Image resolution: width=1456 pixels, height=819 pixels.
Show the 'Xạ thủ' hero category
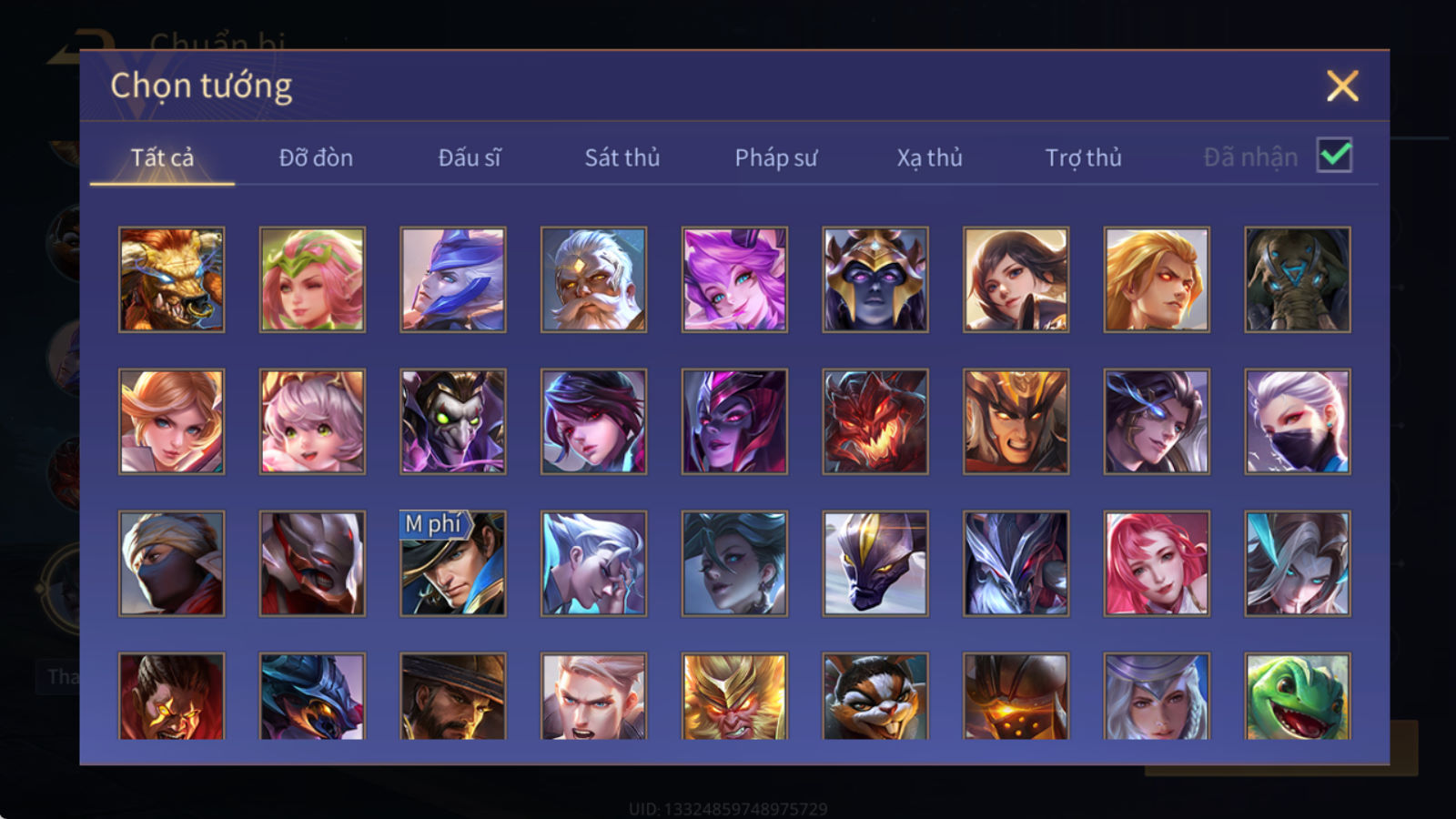pos(929,157)
